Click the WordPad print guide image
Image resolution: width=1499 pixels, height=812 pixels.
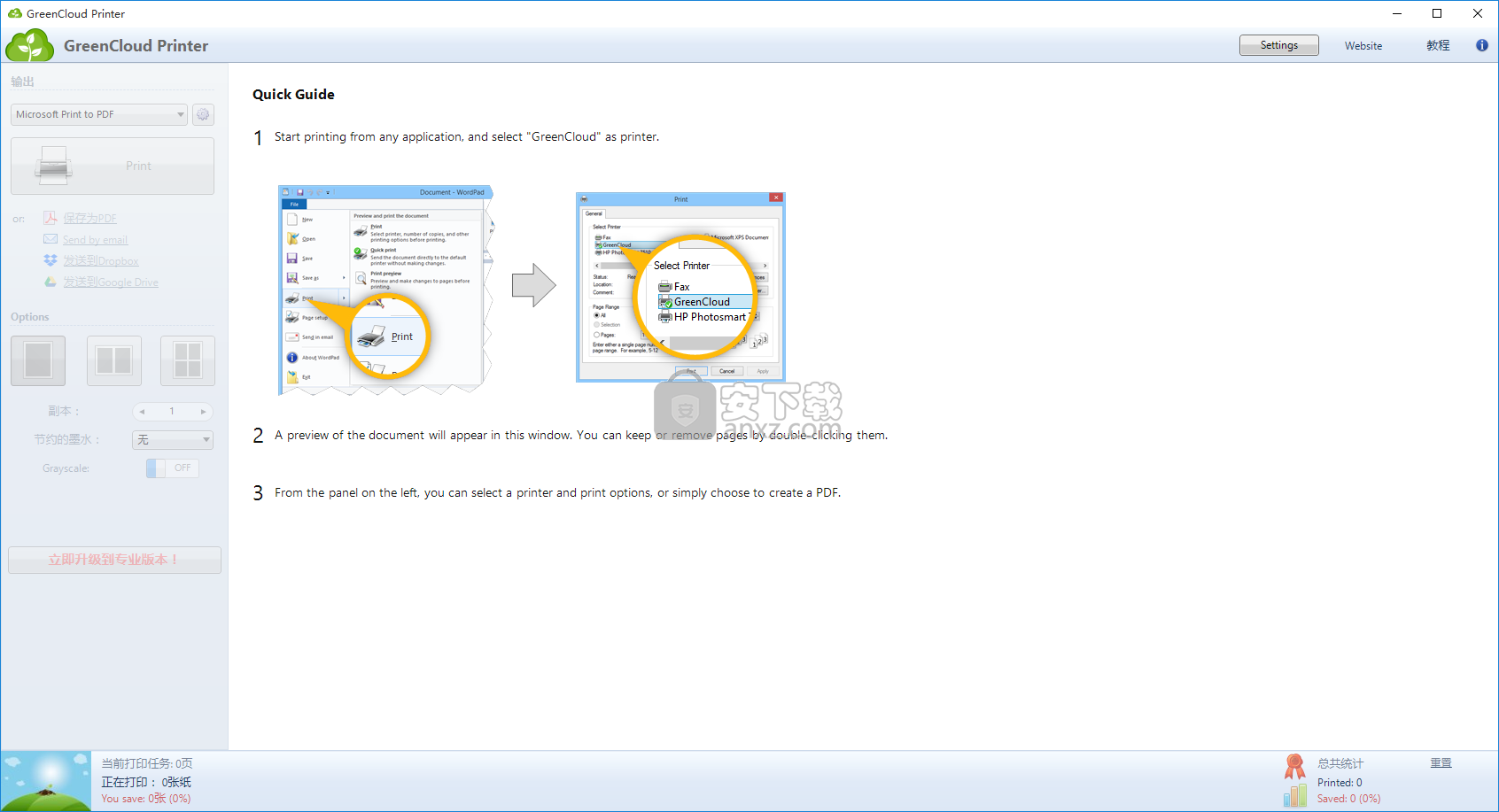click(386, 290)
